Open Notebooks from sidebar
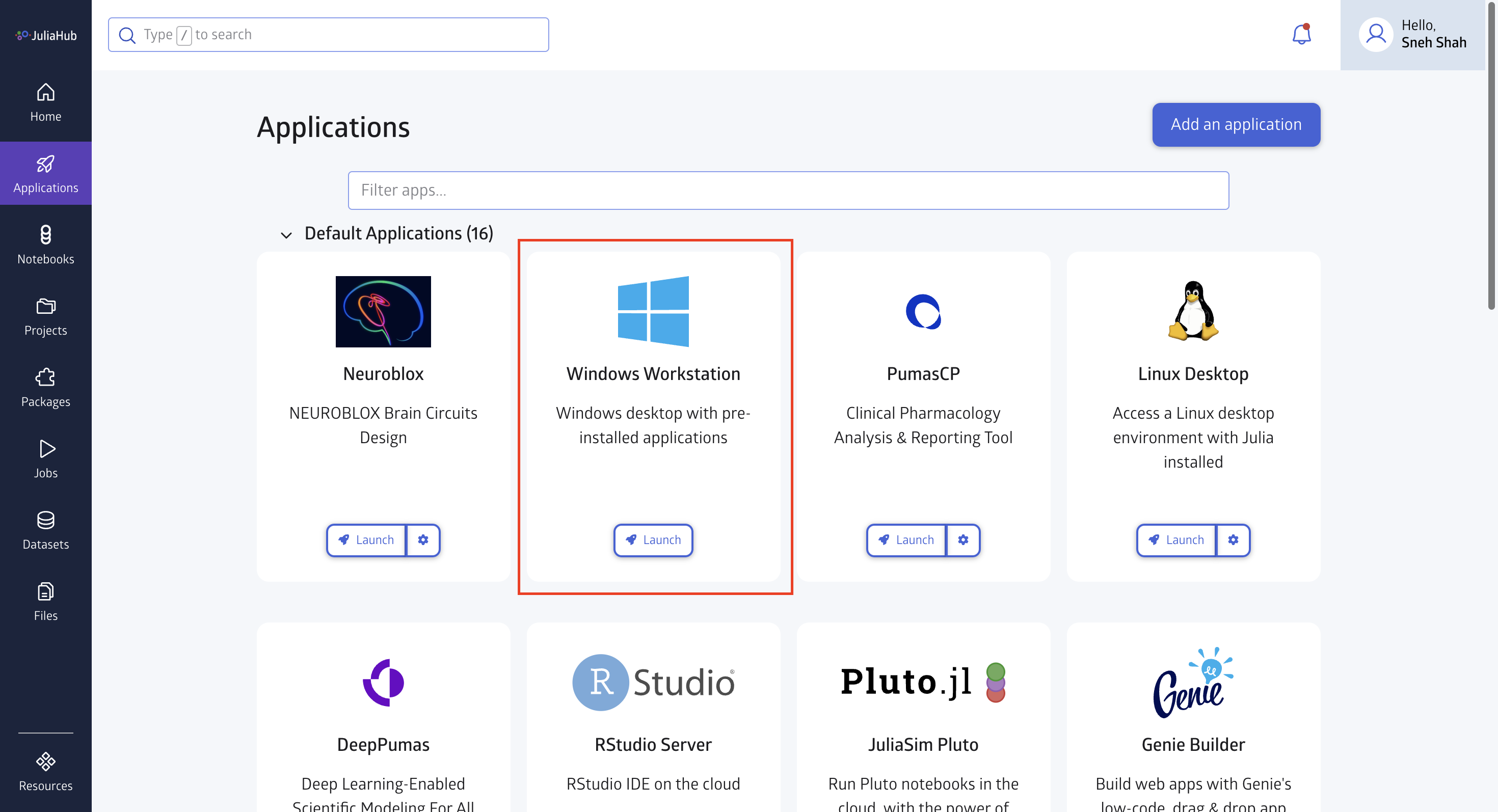The width and height of the screenshot is (1498, 812). (x=46, y=245)
